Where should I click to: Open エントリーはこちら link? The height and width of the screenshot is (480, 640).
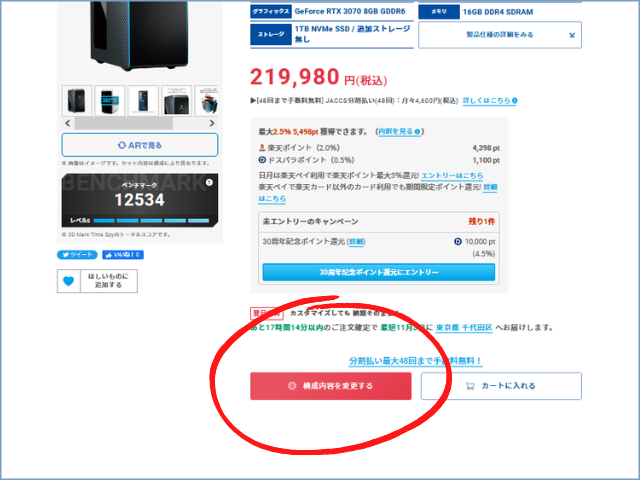[x=452, y=176]
